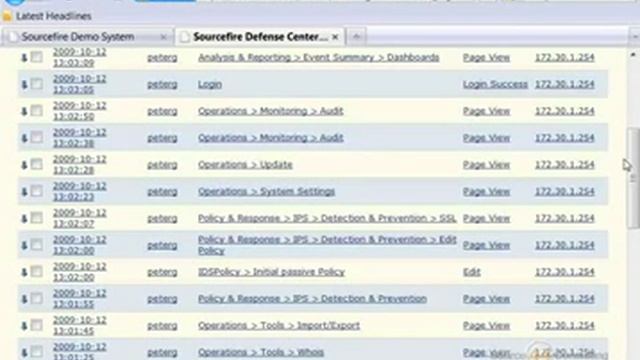Screen dimensions: 640x360
Task: Tick the checkbox for the Import/Export row
Action: pyautogui.click(x=37, y=325)
